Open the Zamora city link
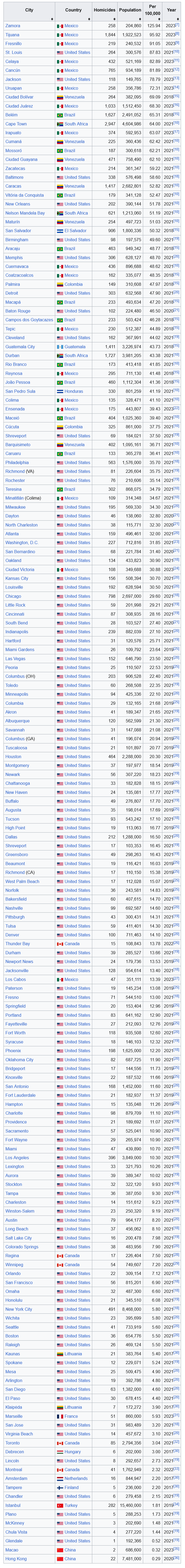Viewport: 185px width, 1568px height. point(12,26)
